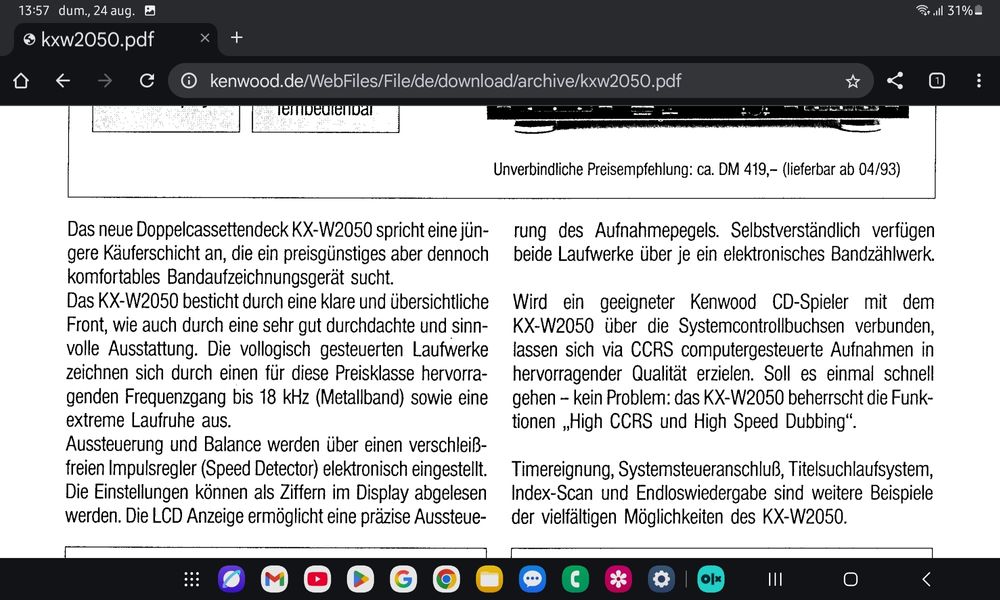
Task: Click the line 'extreme Laufruhe aus.'
Action: pos(149,421)
